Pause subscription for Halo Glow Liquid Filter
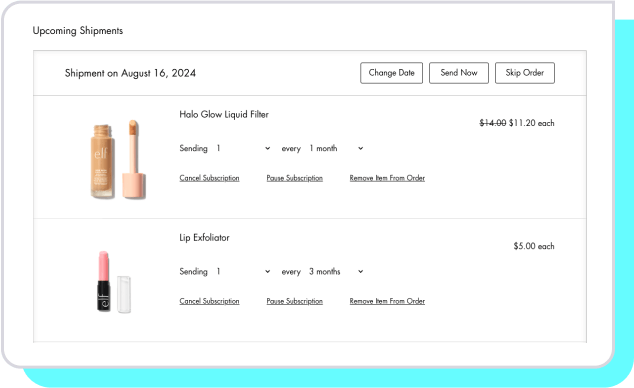Screen dimensions: 634x388 point(294,178)
